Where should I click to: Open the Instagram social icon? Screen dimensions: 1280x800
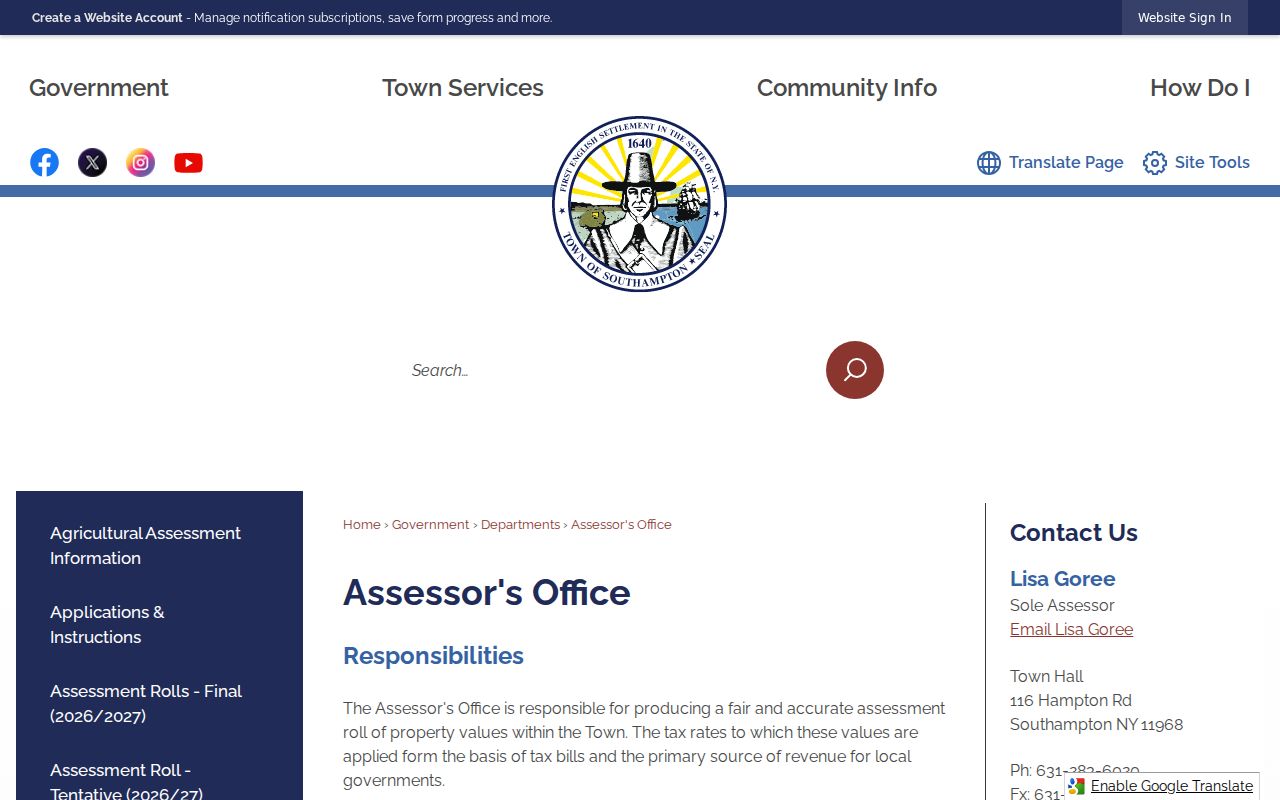point(140,162)
